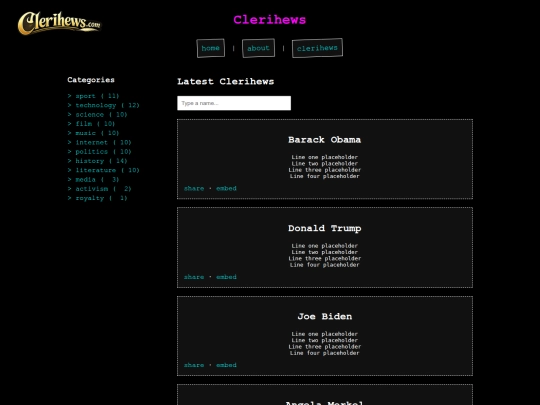
Task: Share the Joe Biden clerihew
Action: tap(194, 365)
